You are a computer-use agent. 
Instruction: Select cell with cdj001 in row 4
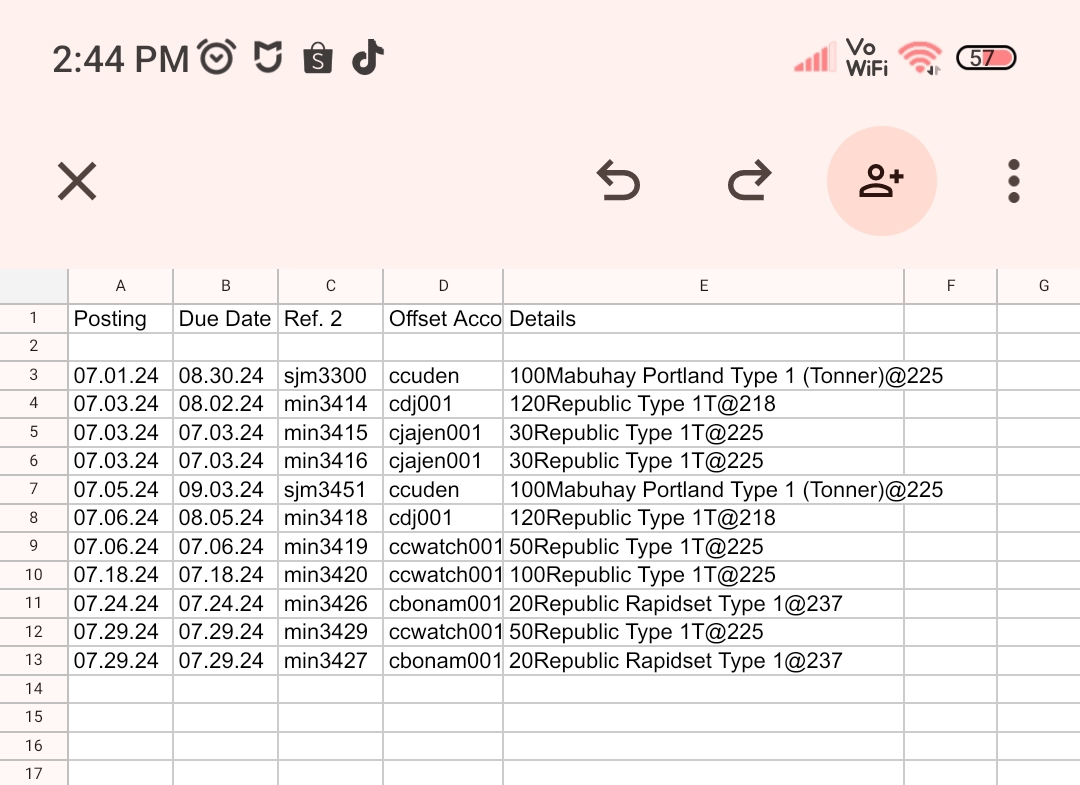[443, 404]
